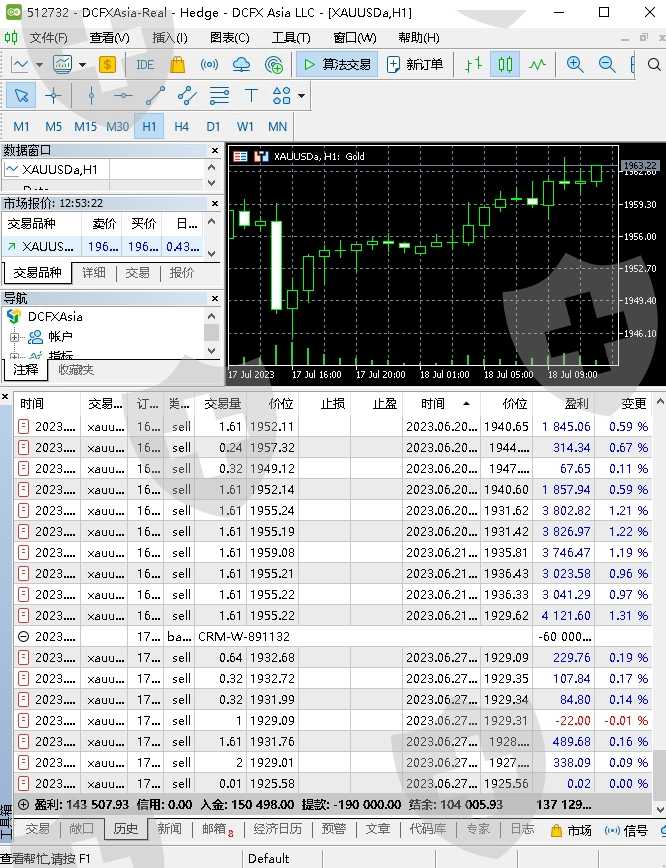The height and width of the screenshot is (868, 666).
Task: Open the IDE (MetaEditor) toolbar icon
Action: click(x=145, y=64)
